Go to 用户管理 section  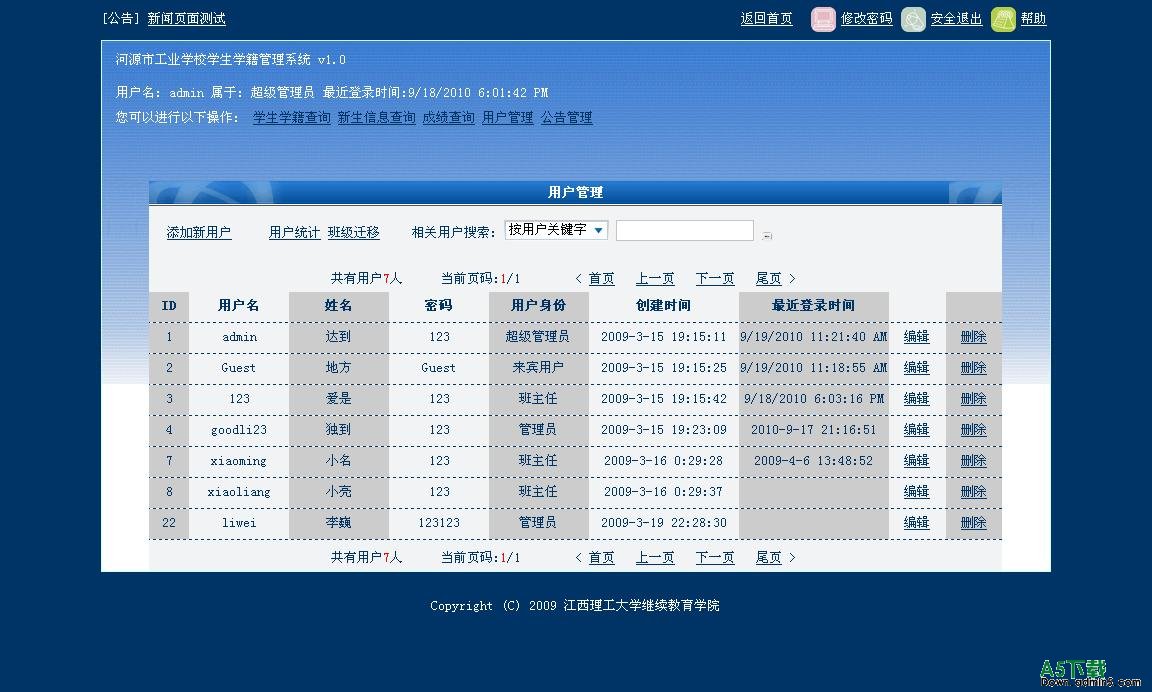508,118
